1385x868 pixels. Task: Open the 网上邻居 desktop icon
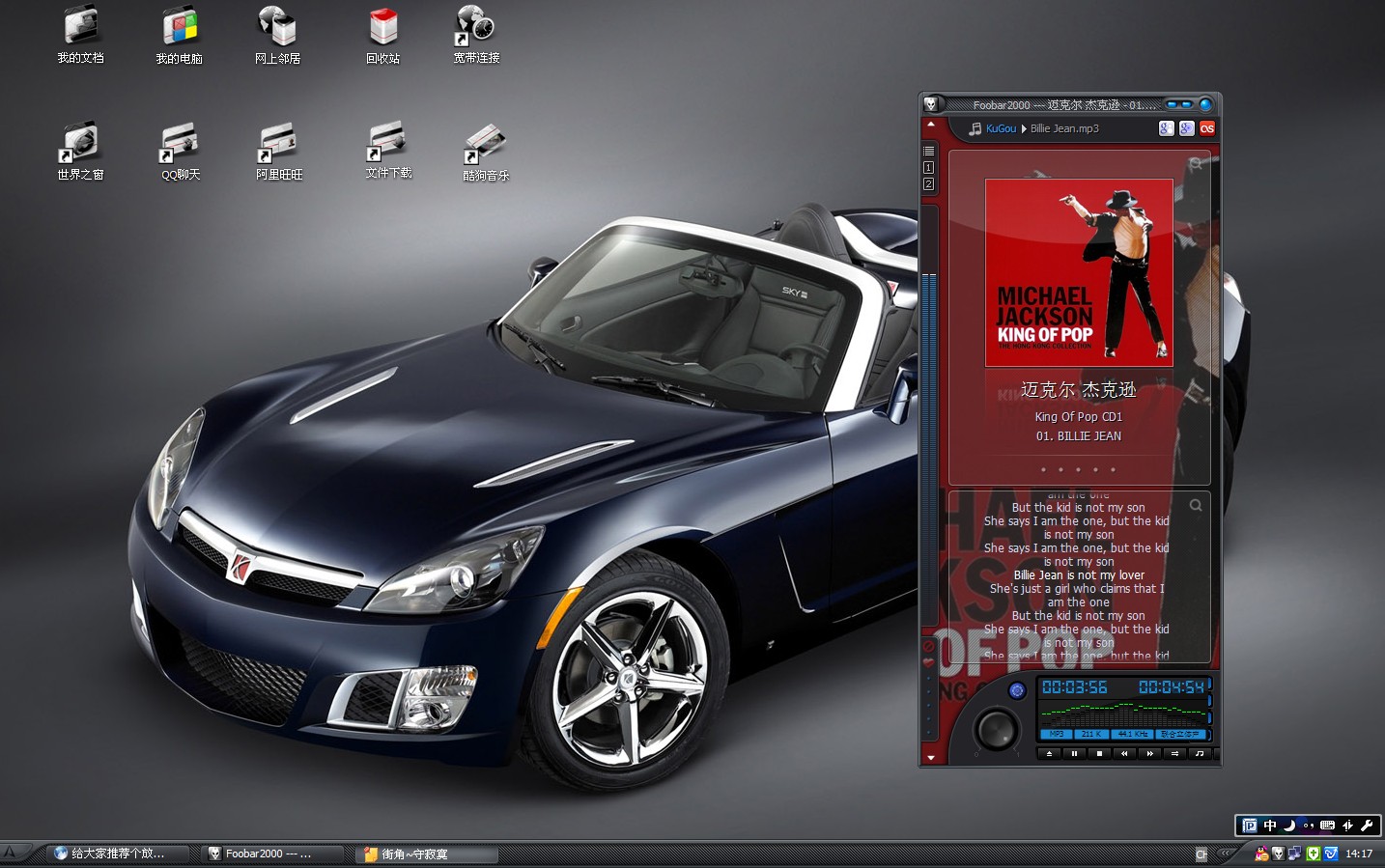[x=278, y=35]
